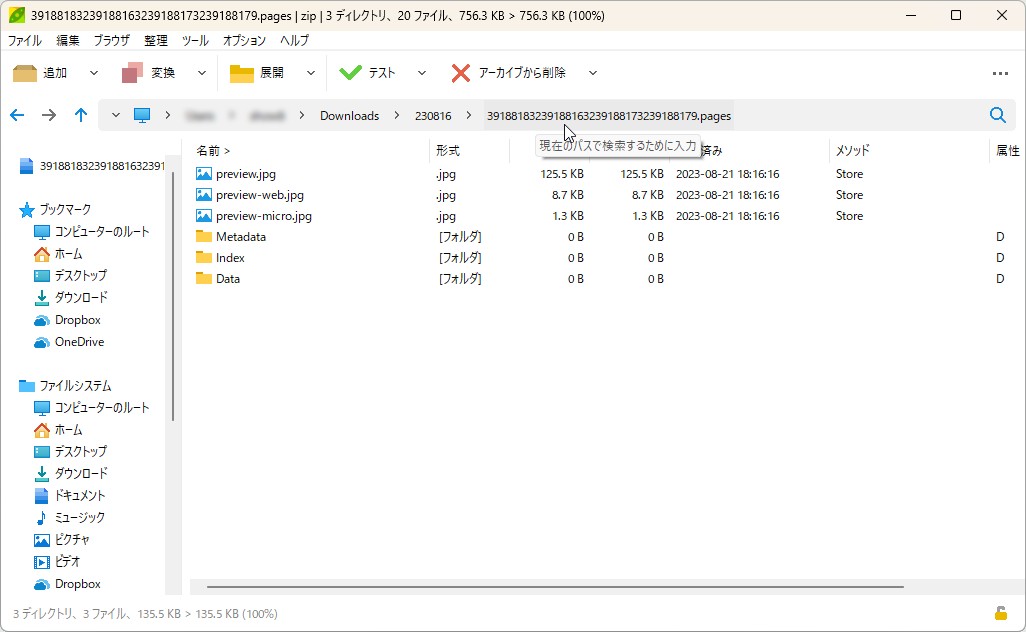This screenshot has height=632, width=1026.
Task: Open ホーム under ファイルシステム
Action: coord(58,430)
